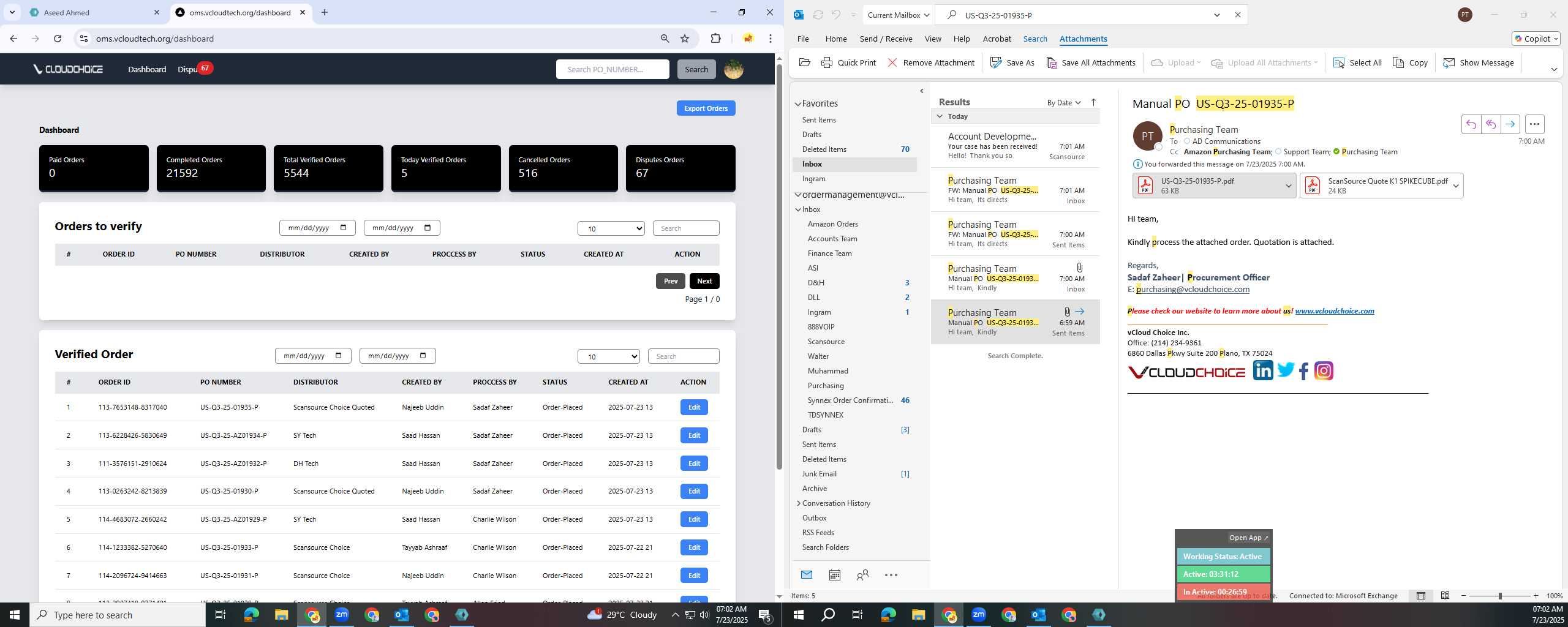Click LinkedIn icon in email signature
Viewport: 1568px width, 627px height.
coord(1262,370)
